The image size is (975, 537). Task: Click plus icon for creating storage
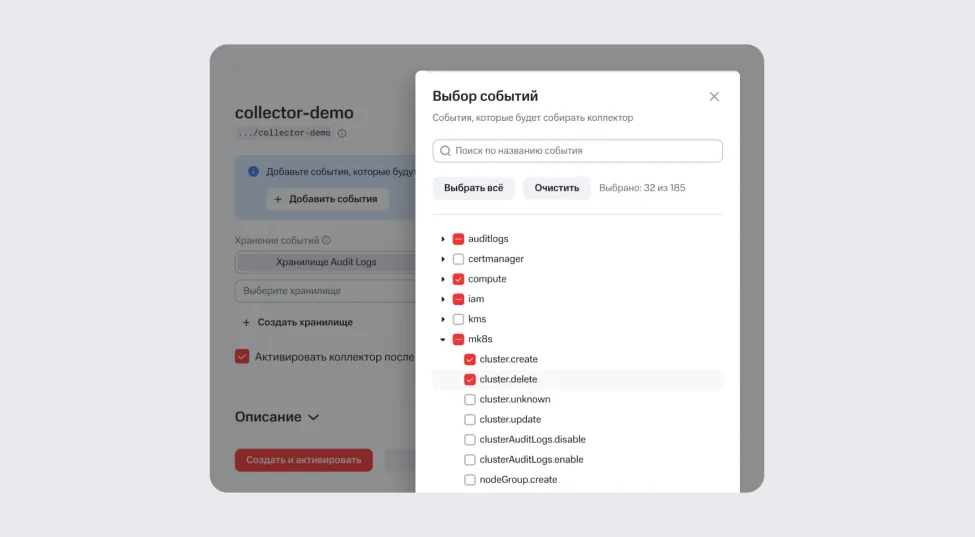[246, 323]
